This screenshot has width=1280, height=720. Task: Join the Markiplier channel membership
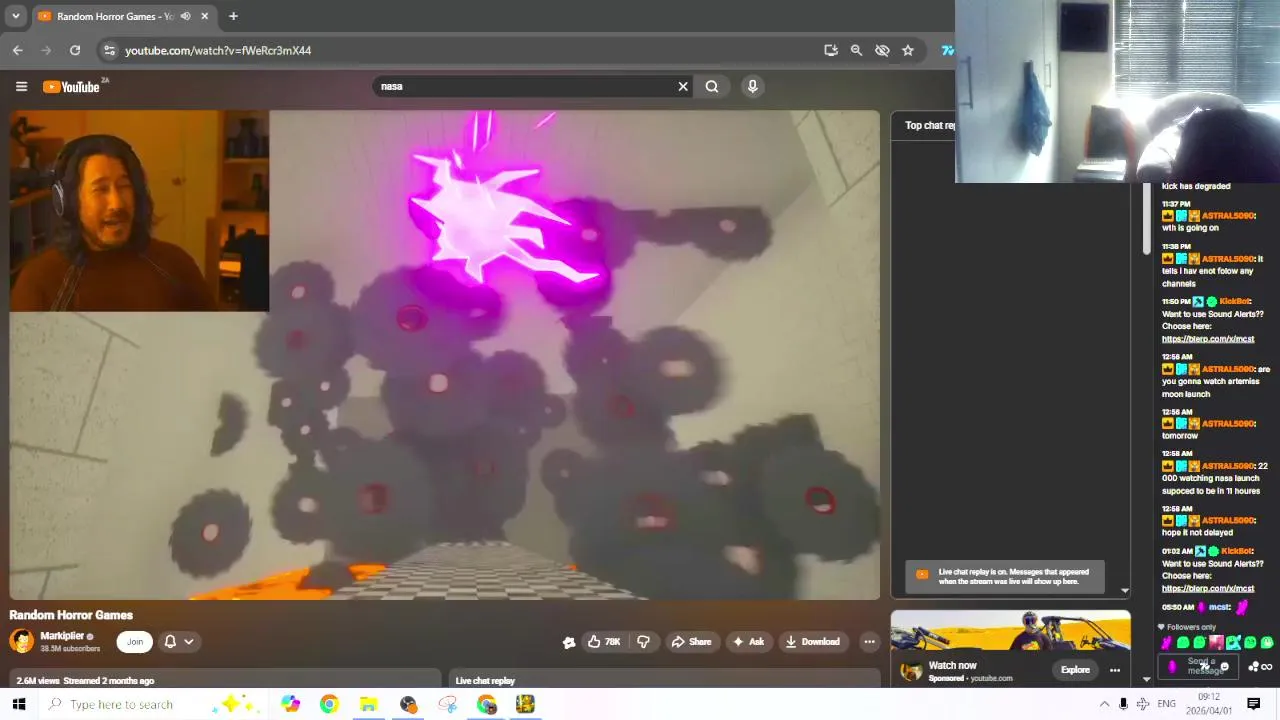coord(135,642)
